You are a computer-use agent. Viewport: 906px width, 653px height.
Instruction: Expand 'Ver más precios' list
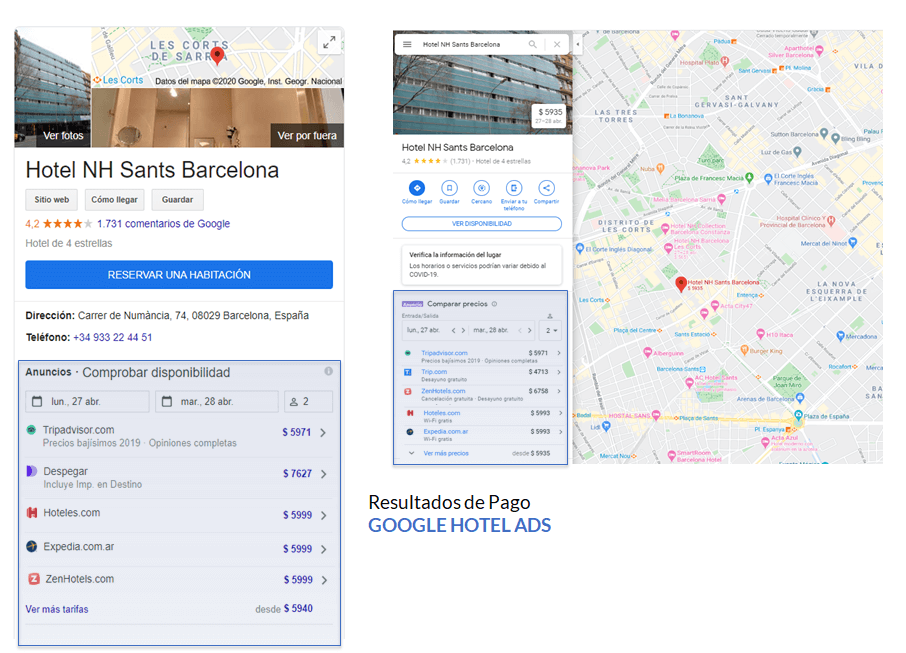click(x=445, y=454)
